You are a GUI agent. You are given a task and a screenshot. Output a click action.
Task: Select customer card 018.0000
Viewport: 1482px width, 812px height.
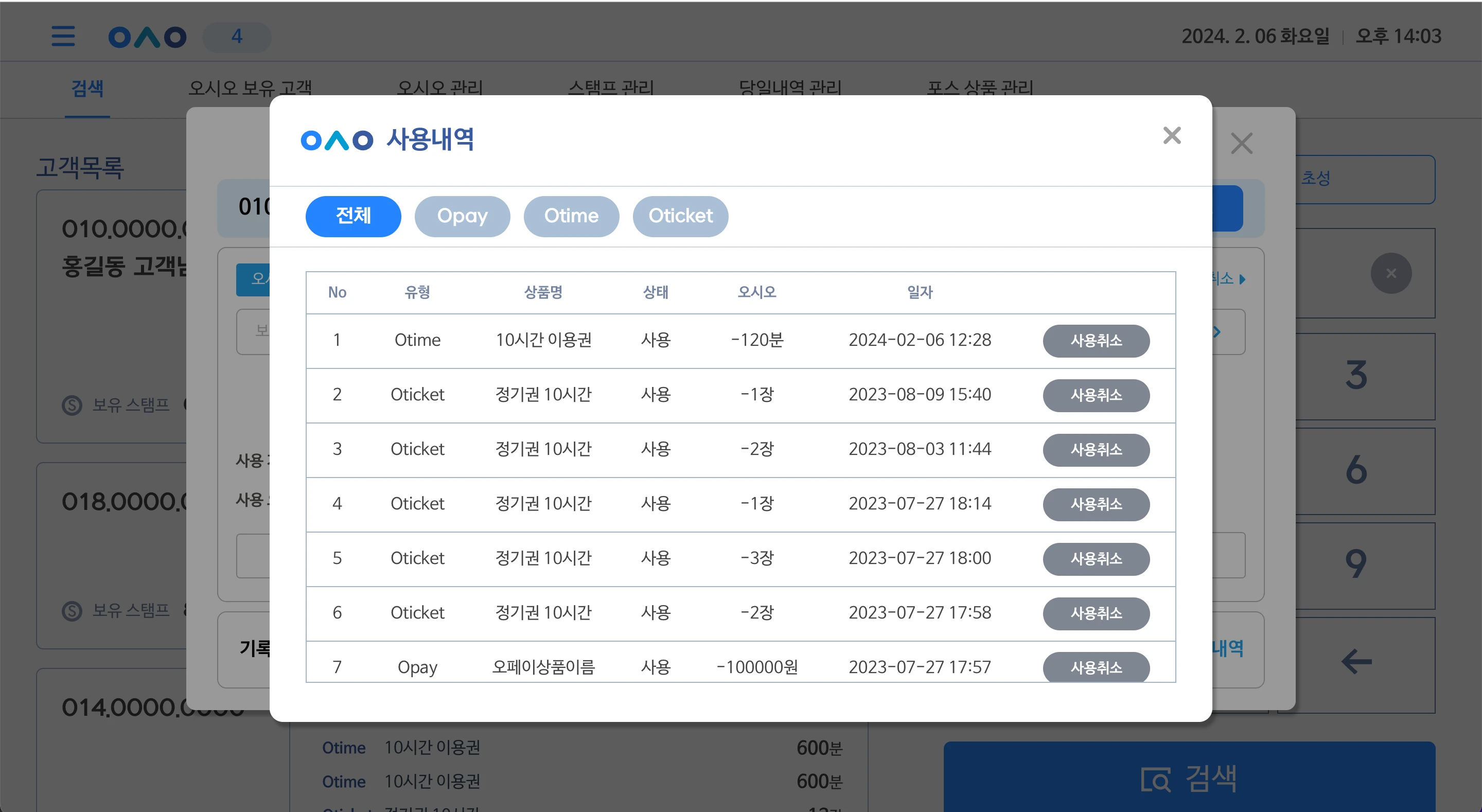112,556
